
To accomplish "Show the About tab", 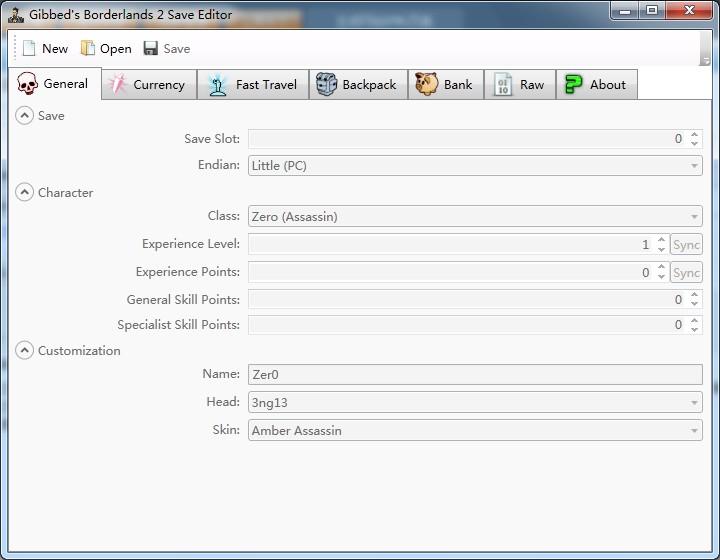I will [x=597, y=84].
